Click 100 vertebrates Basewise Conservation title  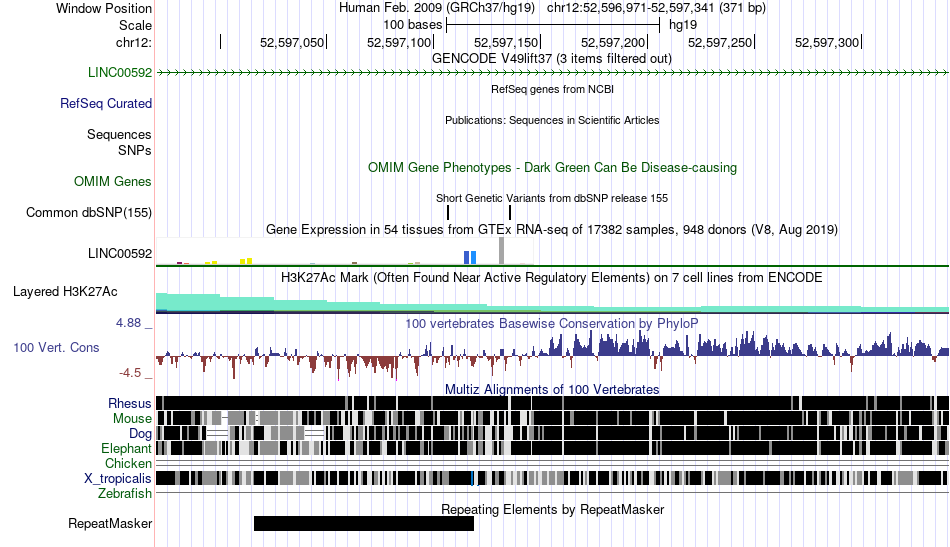(x=552, y=323)
